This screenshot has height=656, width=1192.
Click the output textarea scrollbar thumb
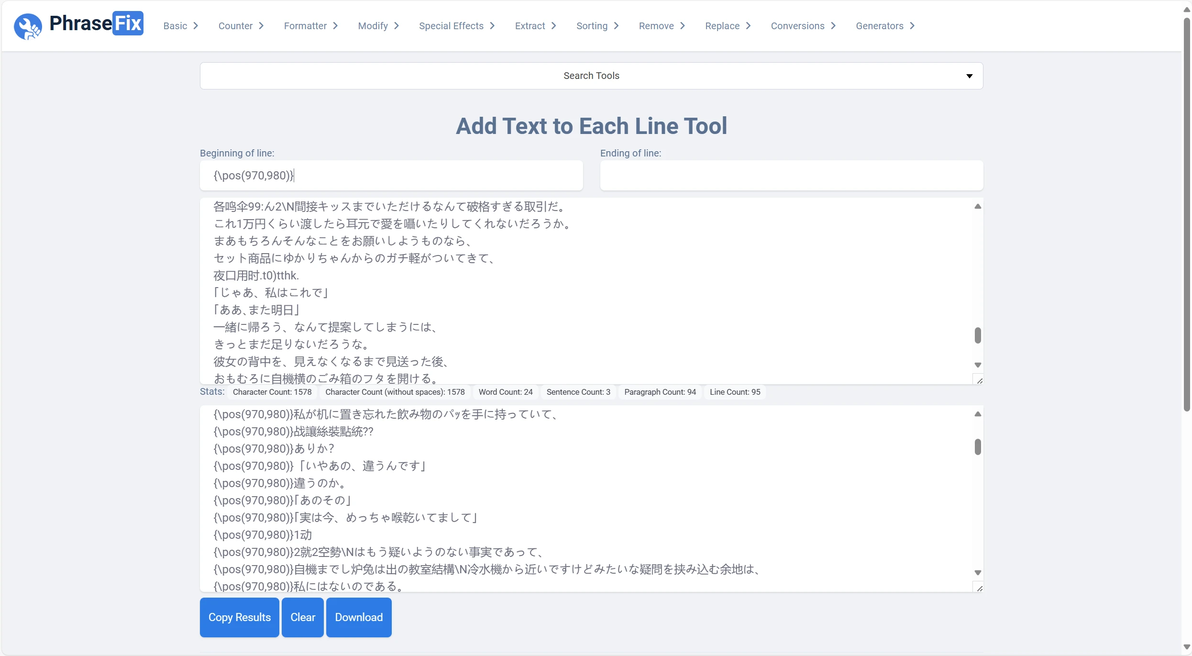tap(978, 447)
